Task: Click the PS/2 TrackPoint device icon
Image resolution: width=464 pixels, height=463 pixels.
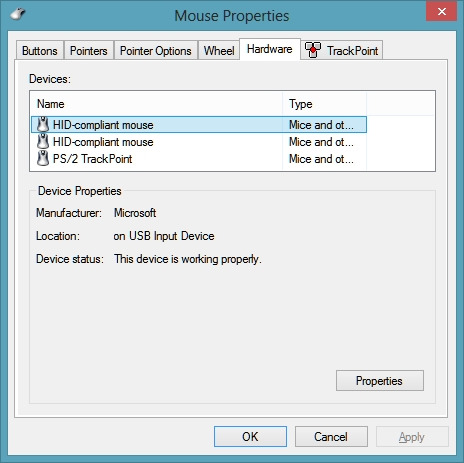Action: tap(43, 158)
